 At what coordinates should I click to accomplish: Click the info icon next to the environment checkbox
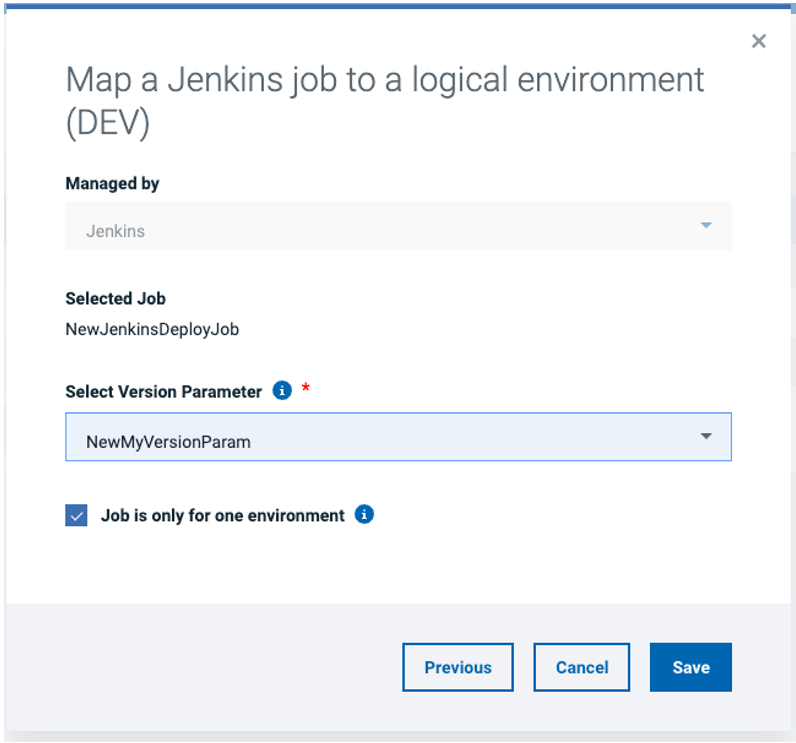click(365, 515)
